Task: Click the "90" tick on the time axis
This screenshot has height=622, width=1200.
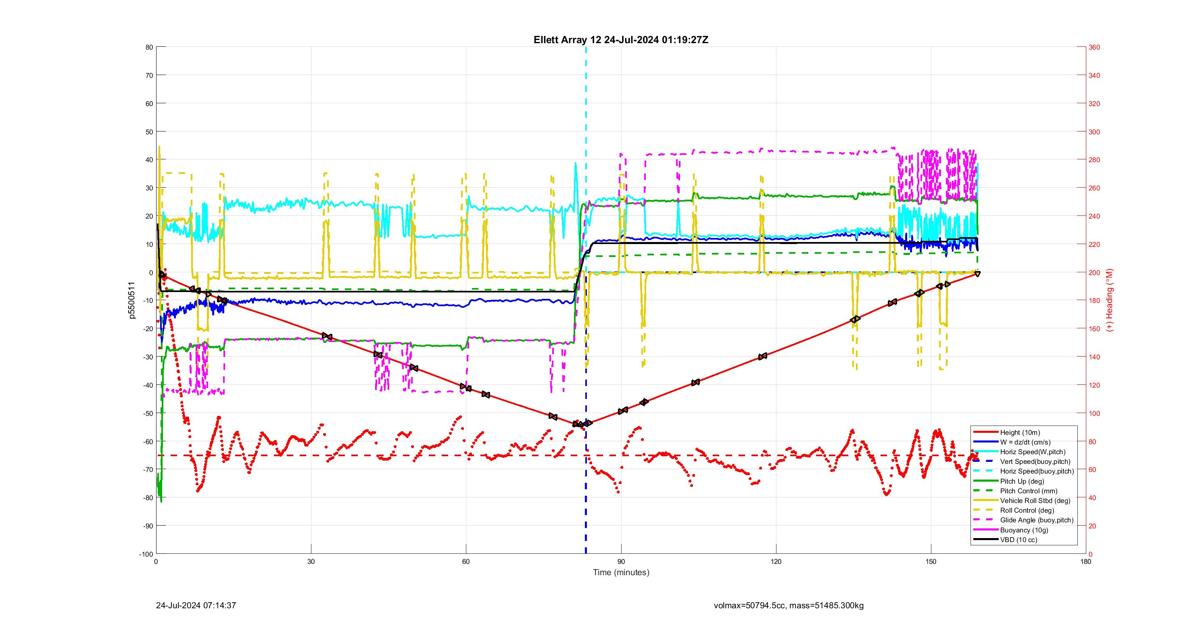Action: (x=621, y=562)
